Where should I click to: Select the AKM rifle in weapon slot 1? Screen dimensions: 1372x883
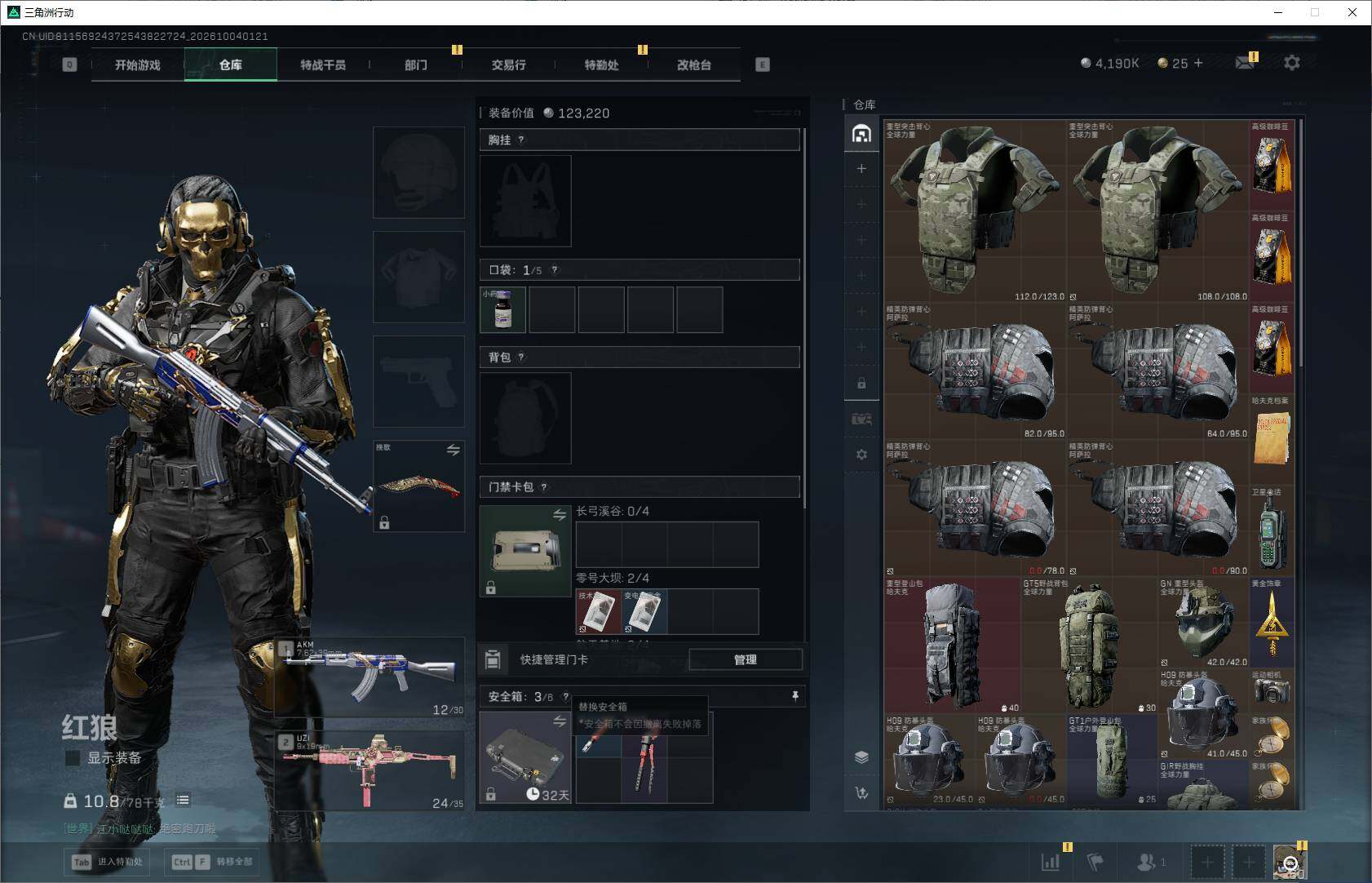click(370, 677)
